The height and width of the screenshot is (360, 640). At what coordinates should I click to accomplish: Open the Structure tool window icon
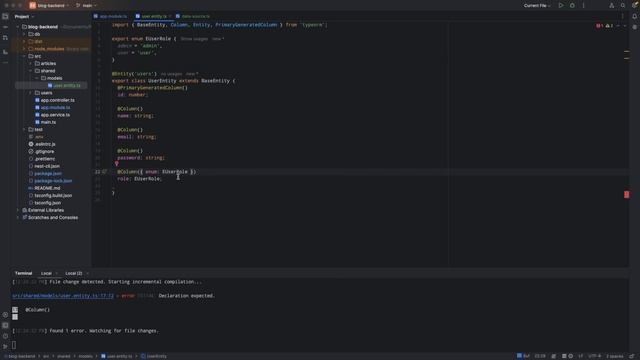(5, 52)
